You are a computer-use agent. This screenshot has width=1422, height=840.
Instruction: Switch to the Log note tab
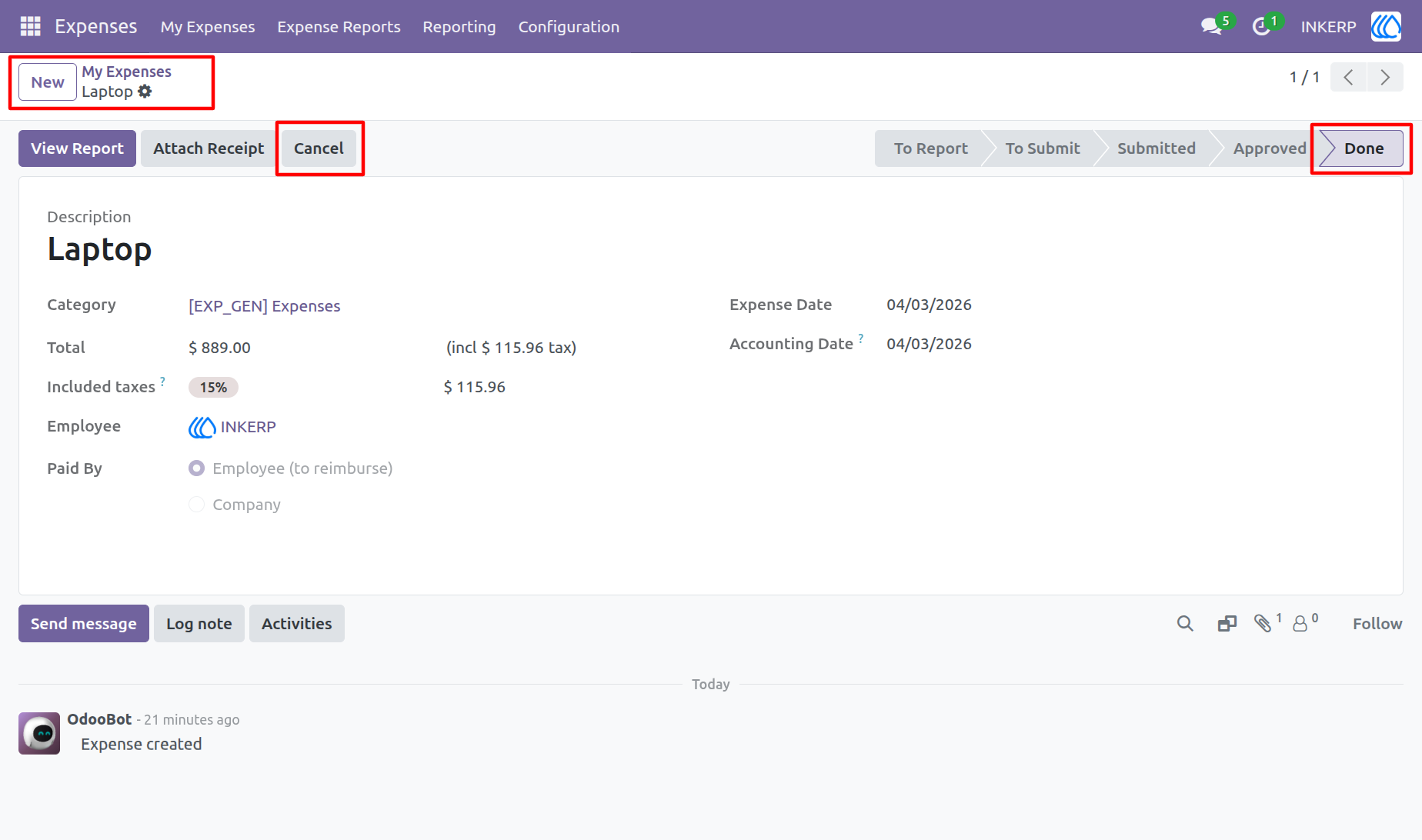(199, 623)
